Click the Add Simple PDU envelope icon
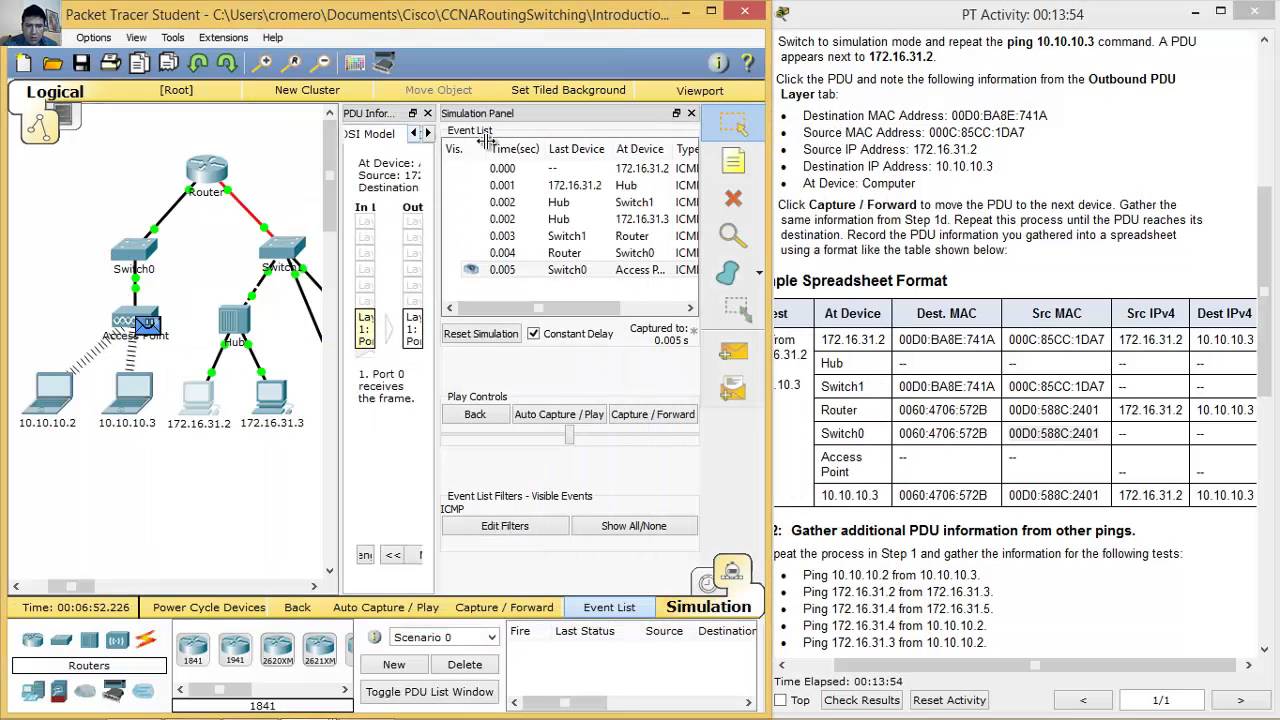 733,352
